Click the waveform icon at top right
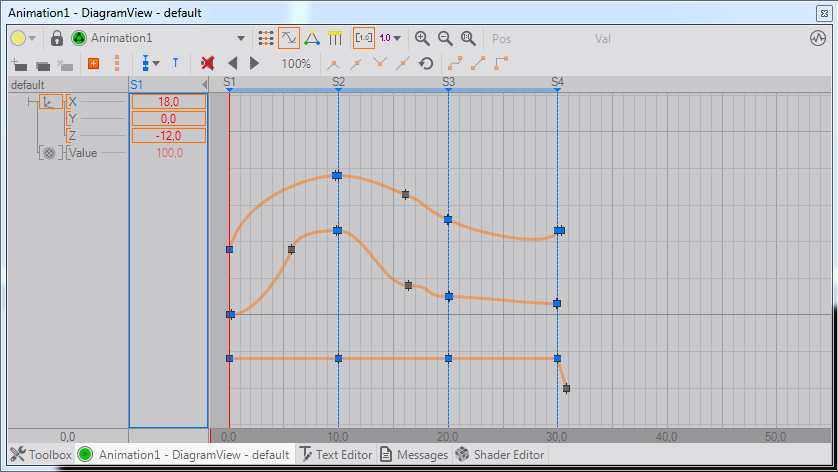Viewport: 838px width, 472px height. [818, 38]
